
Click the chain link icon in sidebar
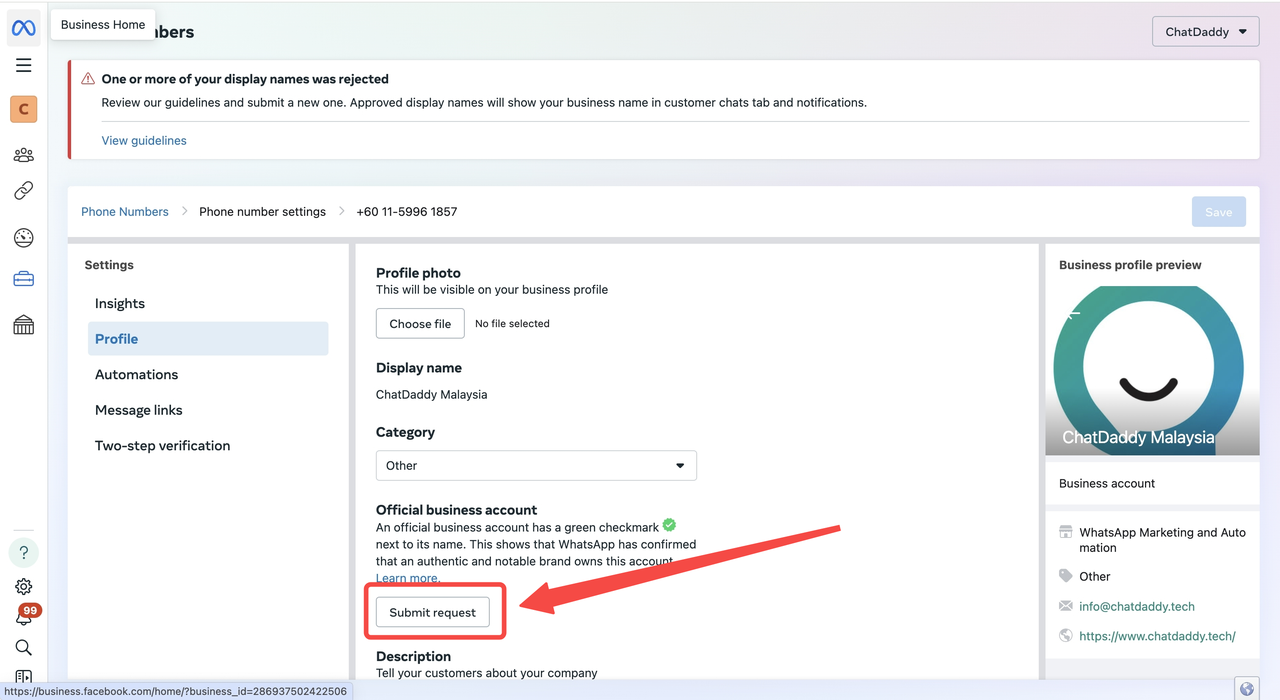(x=24, y=191)
